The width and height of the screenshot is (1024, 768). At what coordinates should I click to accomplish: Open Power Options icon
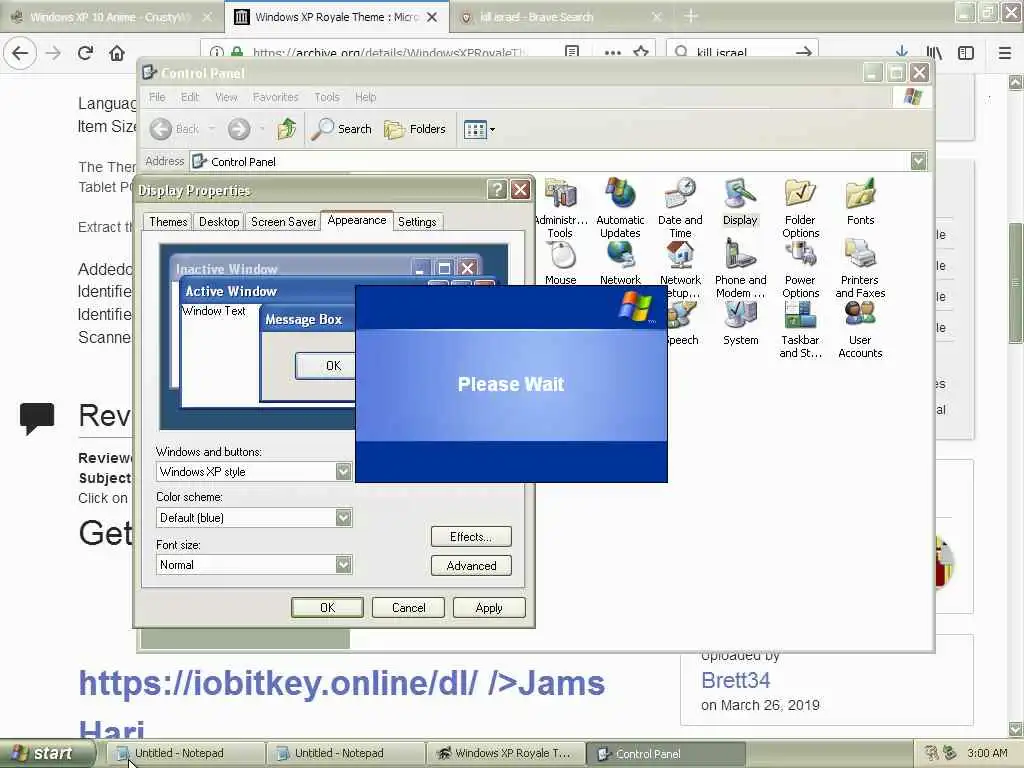[x=800, y=269]
